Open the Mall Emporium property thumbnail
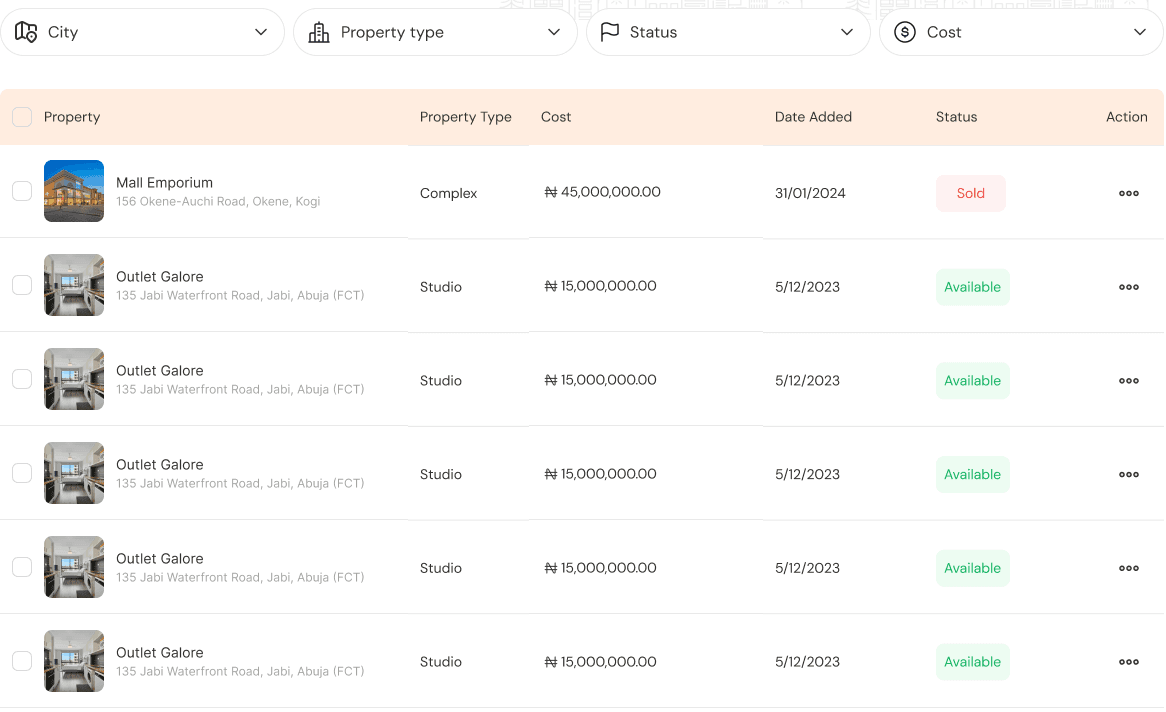1166x712 pixels. pyautogui.click(x=74, y=191)
